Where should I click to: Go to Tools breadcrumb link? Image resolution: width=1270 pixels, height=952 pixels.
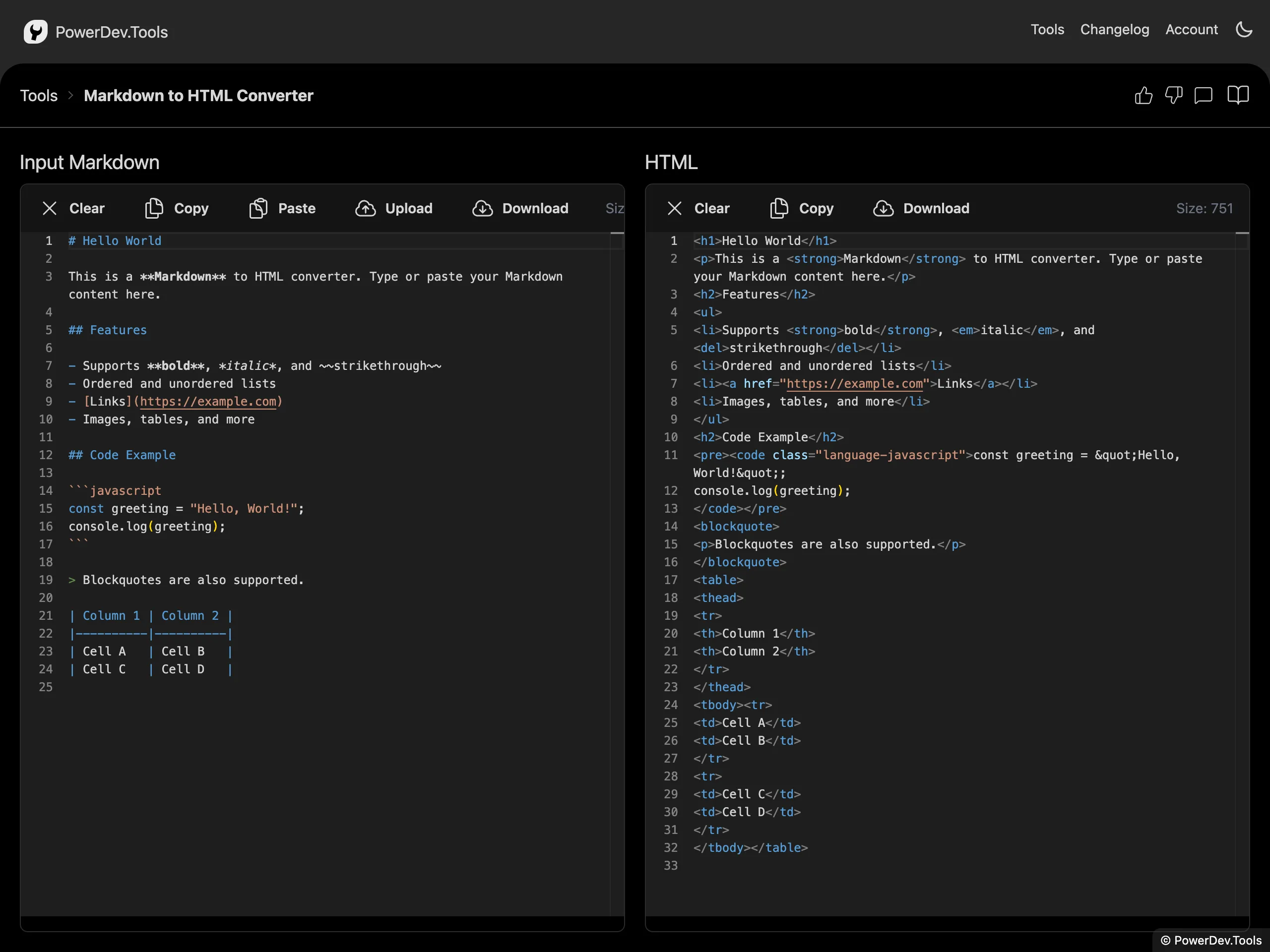(x=39, y=96)
